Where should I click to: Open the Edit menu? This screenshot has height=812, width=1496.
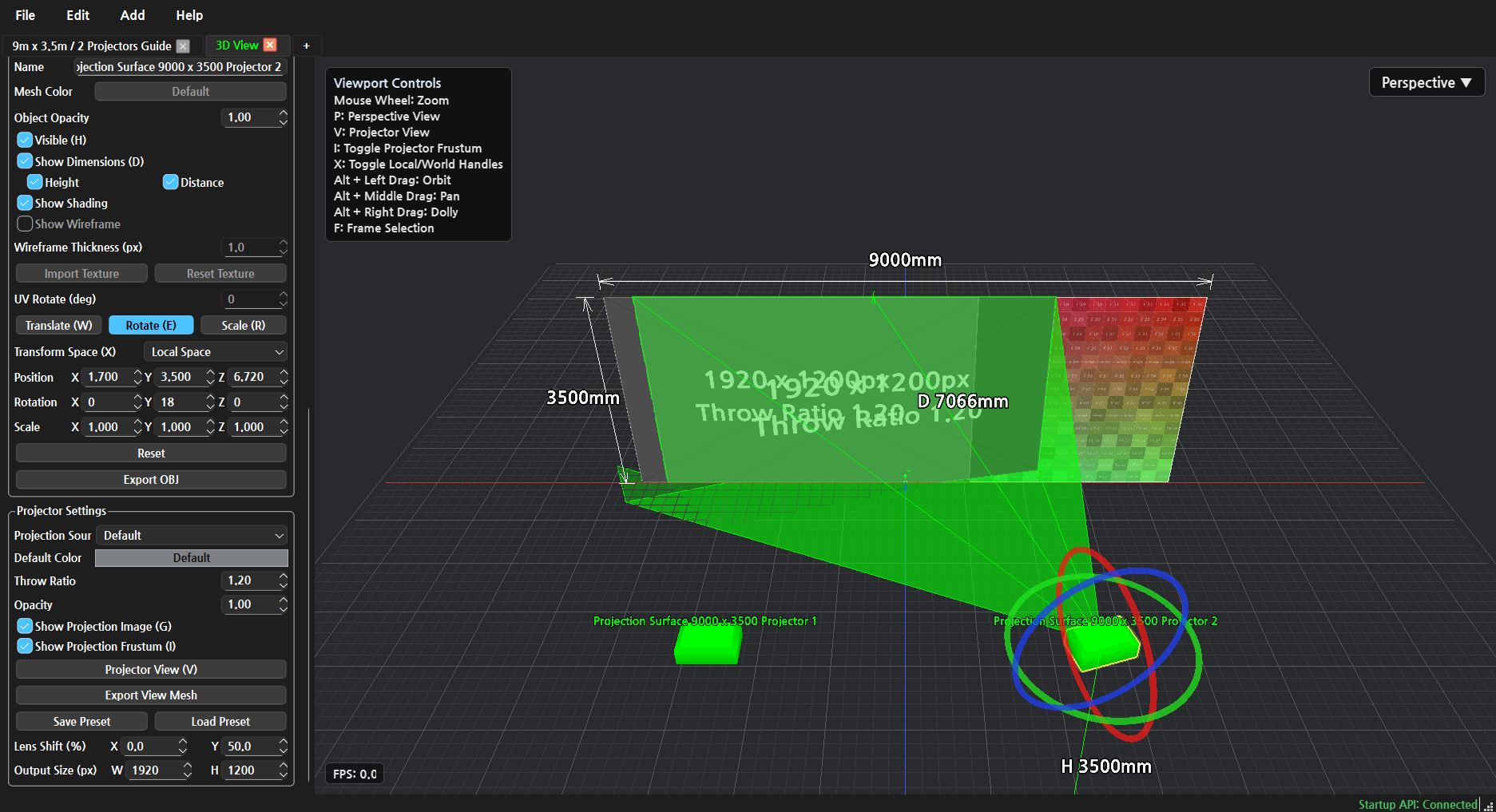click(x=77, y=15)
